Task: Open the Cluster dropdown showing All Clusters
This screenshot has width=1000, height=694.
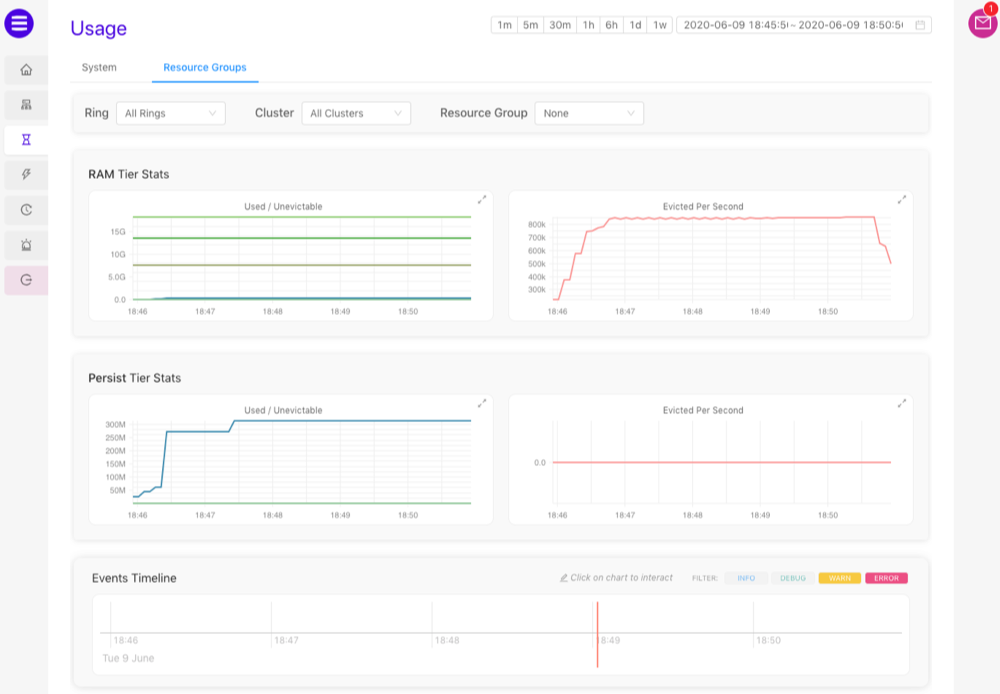Action: coord(356,113)
